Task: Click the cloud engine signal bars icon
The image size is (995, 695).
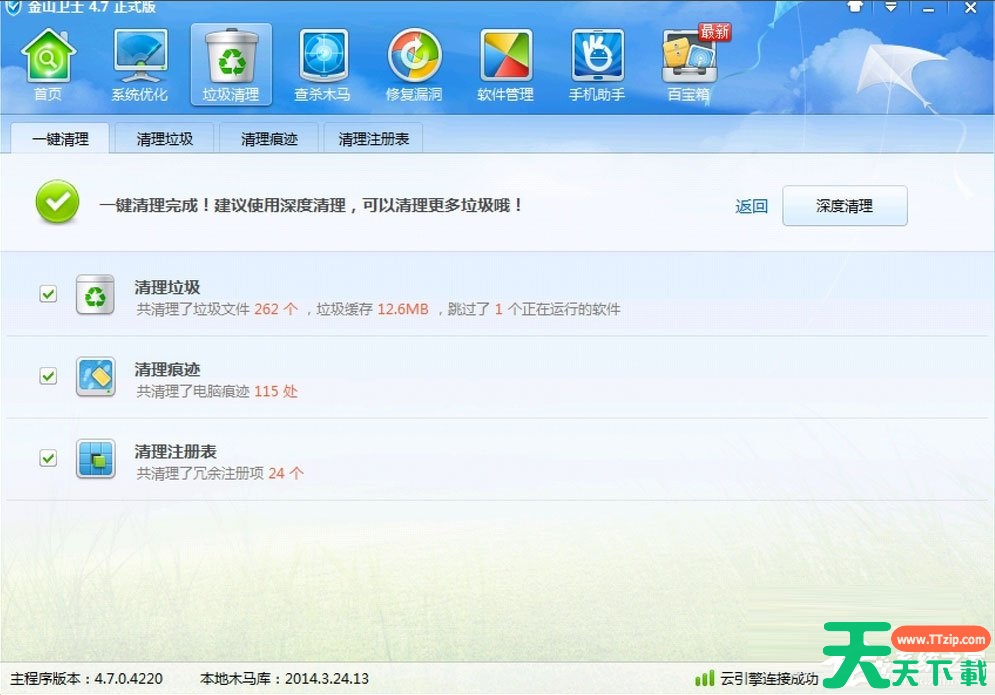Action: click(x=704, y=678)
